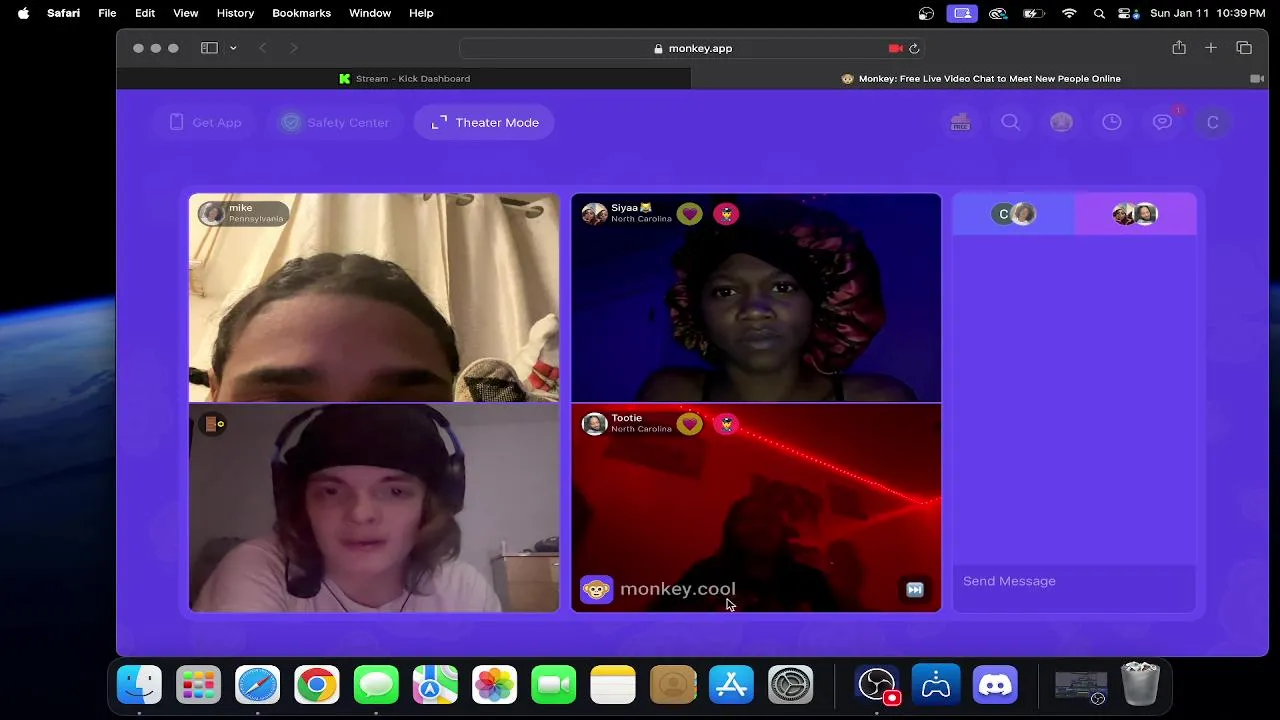
Task: Open the Wi-Fi menu
Action: (x=1069, y=13)
